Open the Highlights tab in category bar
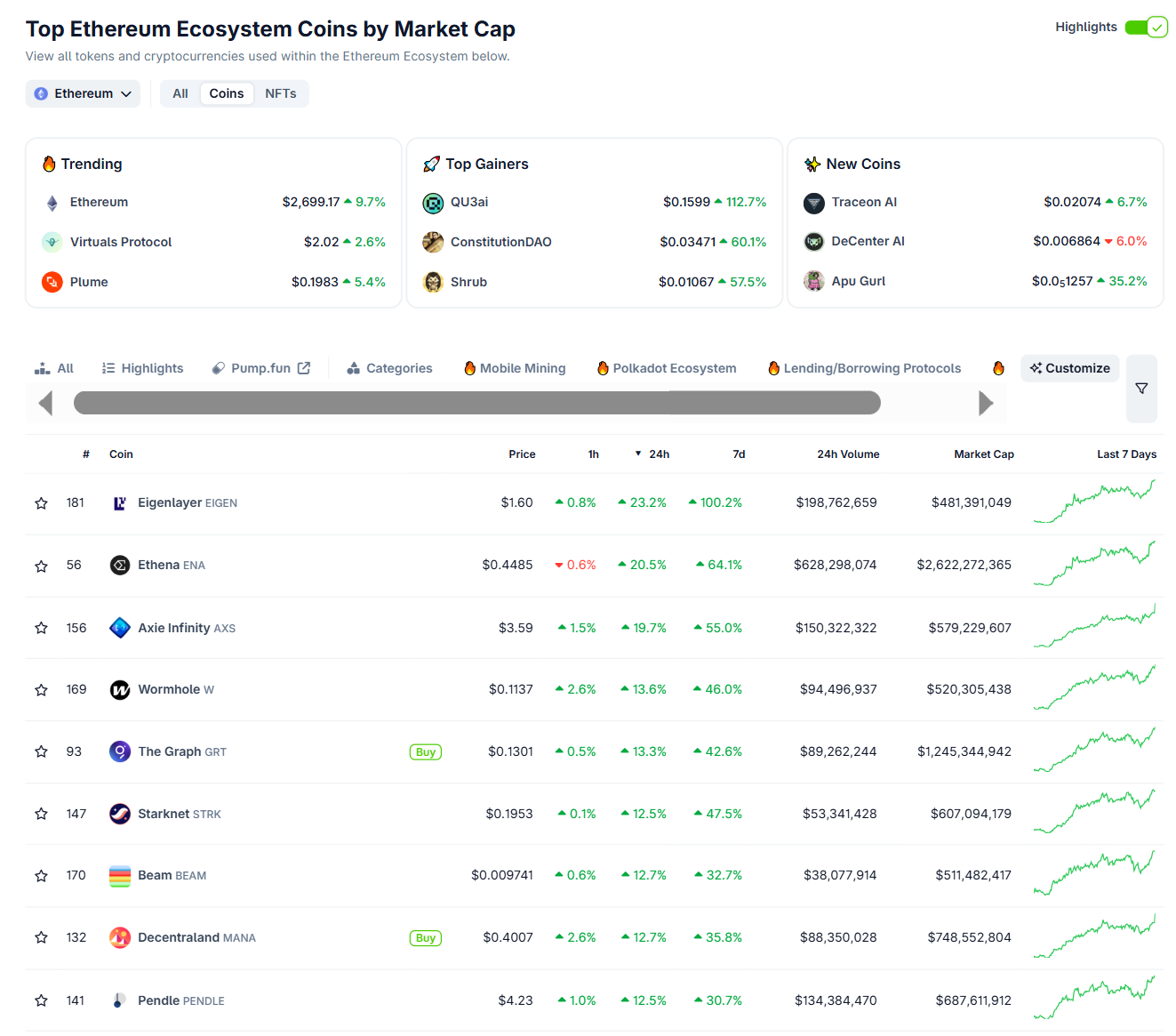The height and width of the screenshot is (1036, 1176). [x=142, y=368]
